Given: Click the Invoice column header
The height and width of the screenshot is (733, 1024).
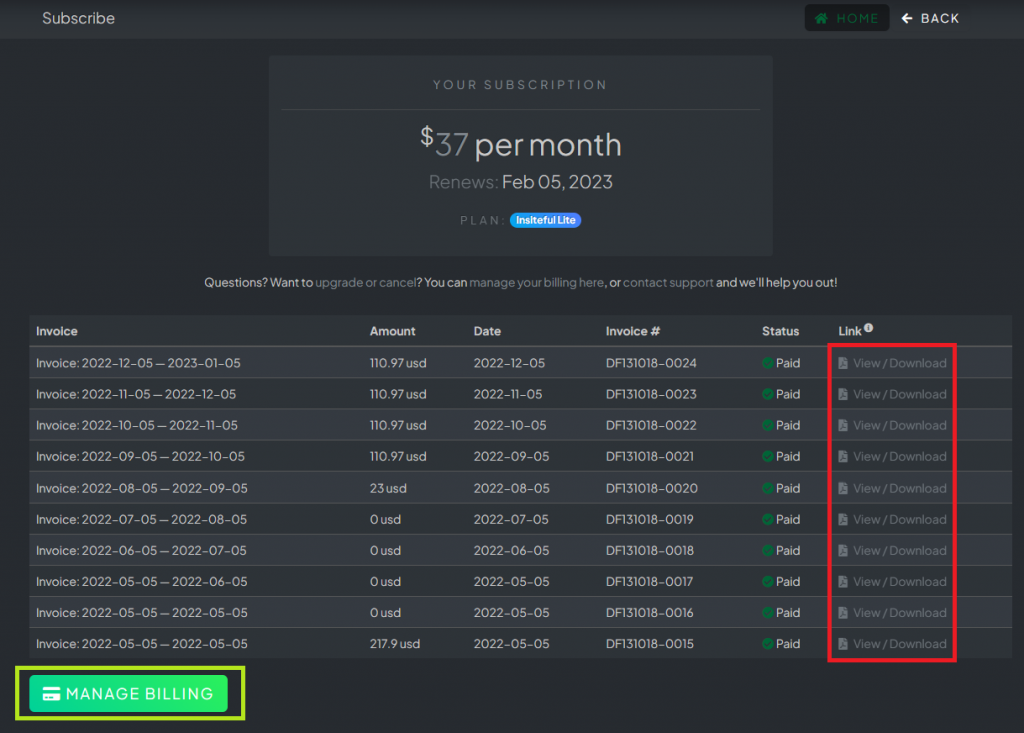Looking at the screenshot, I should pyautogui.click(x=57, y=331).
